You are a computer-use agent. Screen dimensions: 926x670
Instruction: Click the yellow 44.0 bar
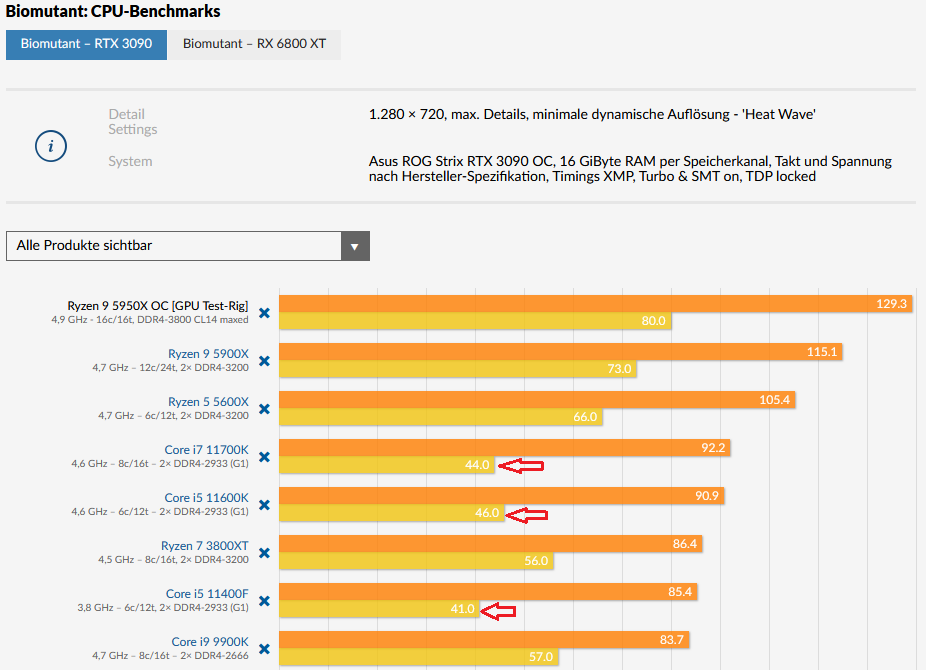[x=387, y=465]
